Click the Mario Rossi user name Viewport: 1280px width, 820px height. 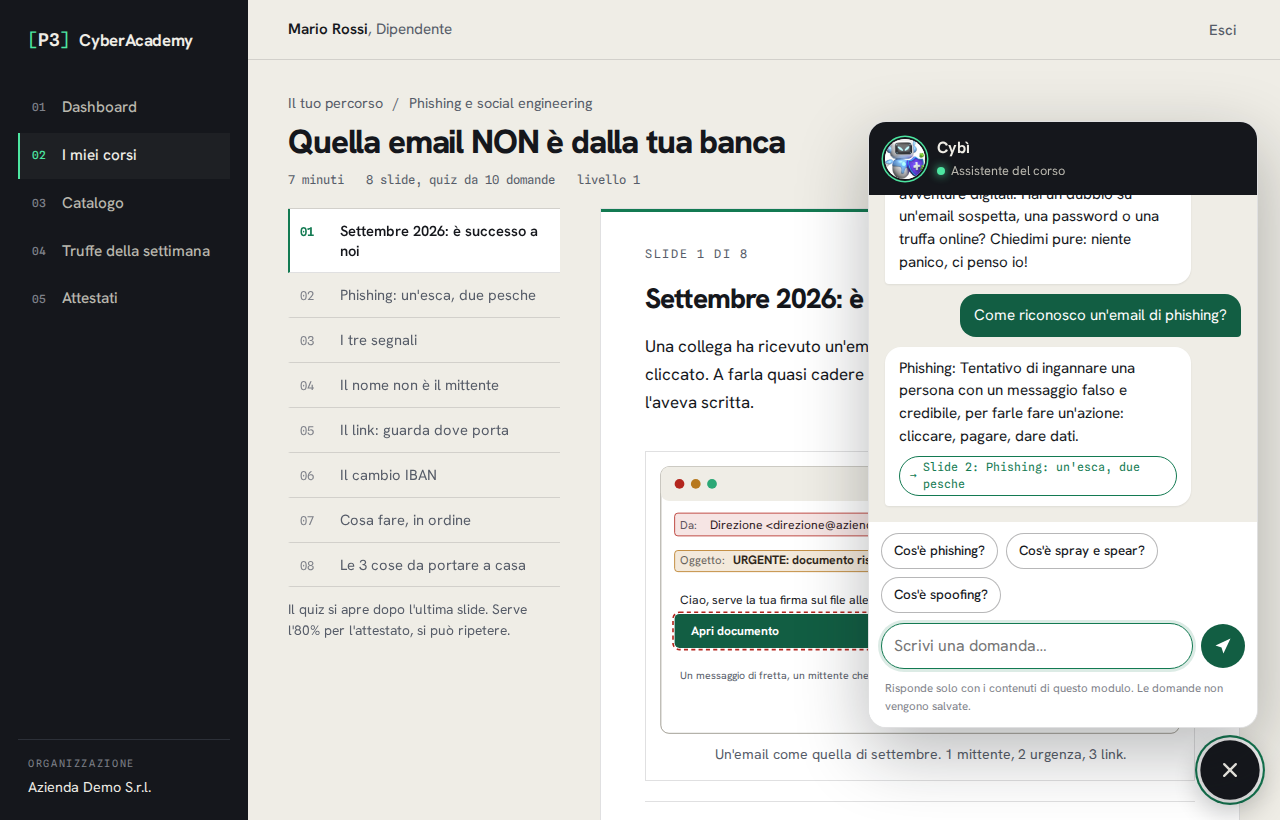(328, 29)
